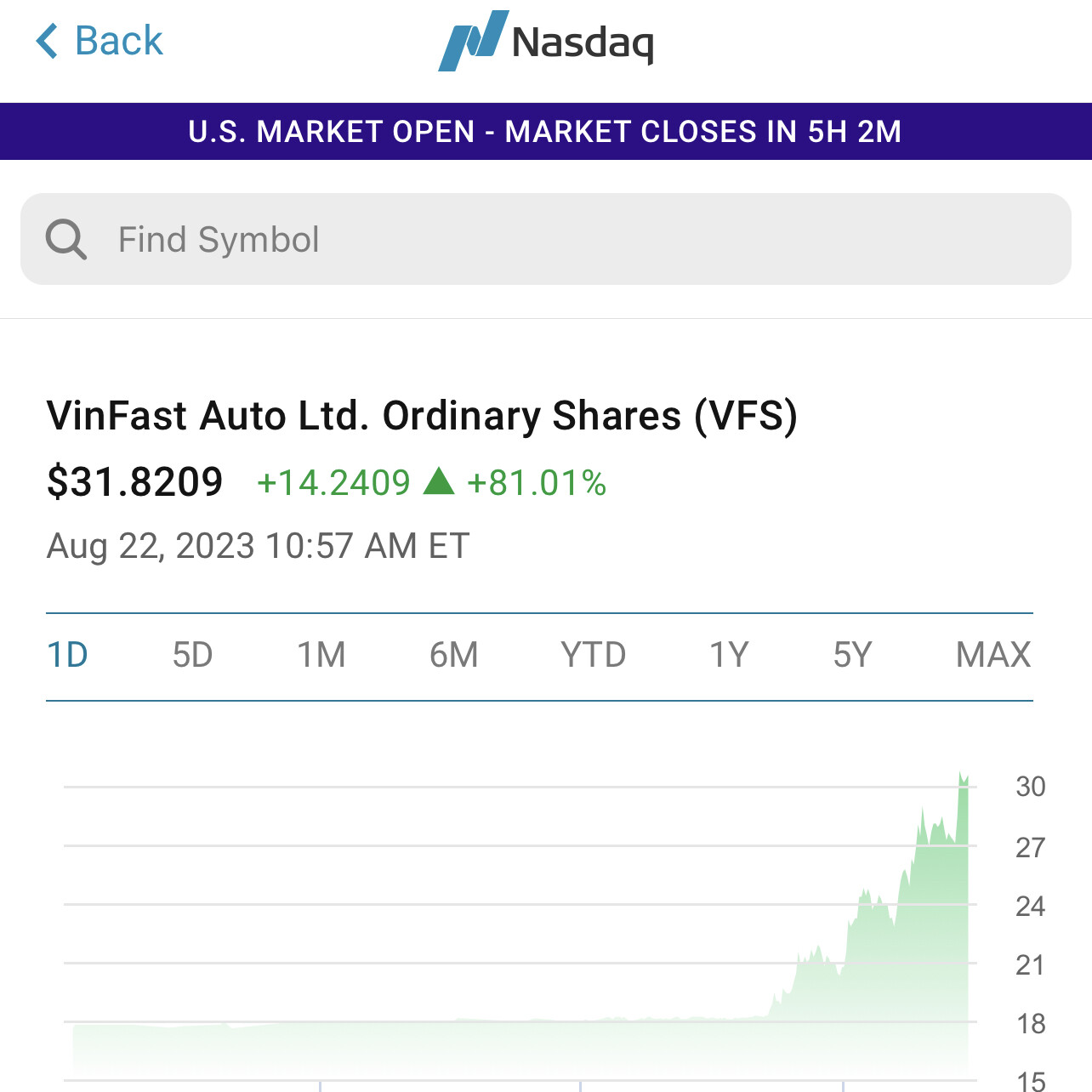Screen dimensions: 1092x1092
Task: Focus the Find Symbol search field
Action: click(561, 239)
